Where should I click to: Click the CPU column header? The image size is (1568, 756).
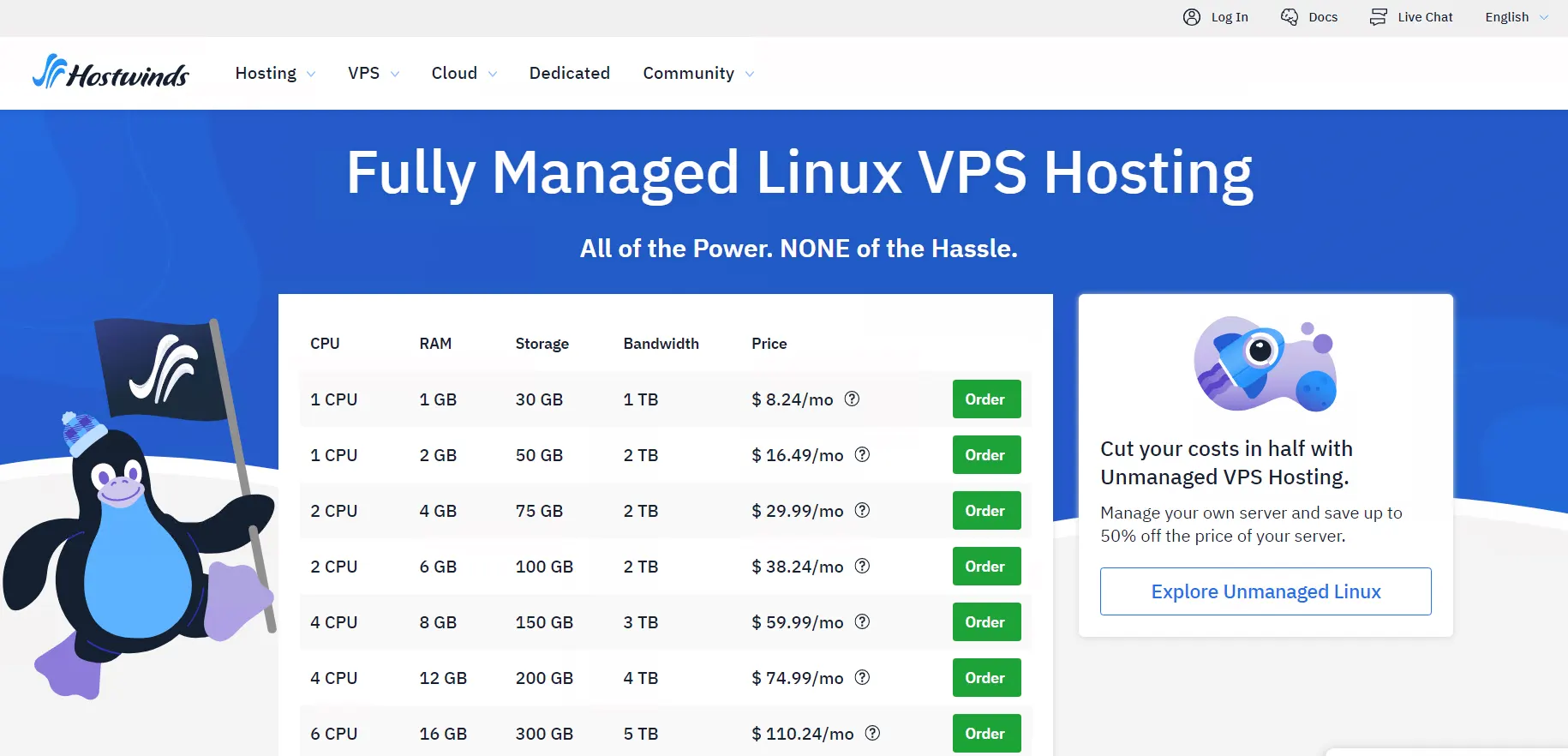click(x=325, y=344)
